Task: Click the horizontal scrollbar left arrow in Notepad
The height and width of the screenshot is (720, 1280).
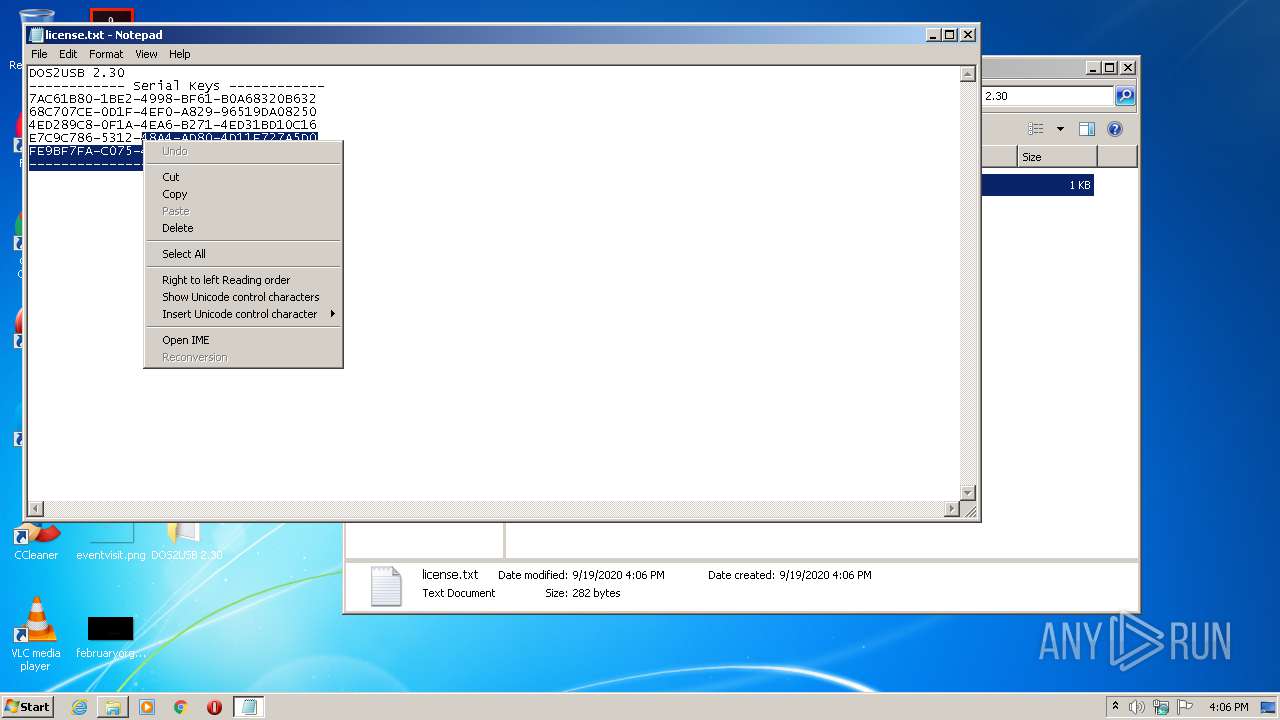Action: point(36,509)
